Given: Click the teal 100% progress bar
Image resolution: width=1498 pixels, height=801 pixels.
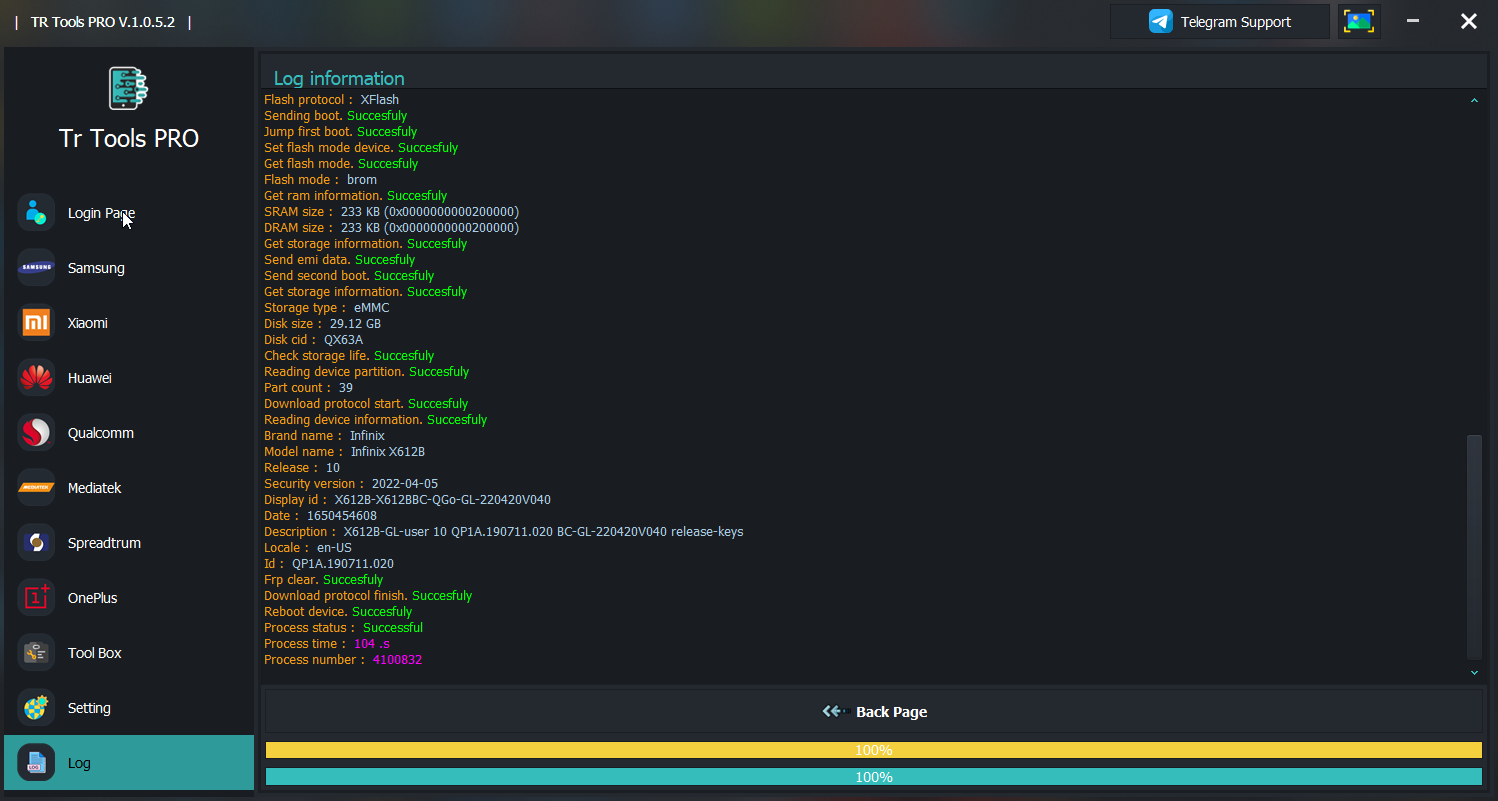Looking at the screenshot, I should [874, 777].
